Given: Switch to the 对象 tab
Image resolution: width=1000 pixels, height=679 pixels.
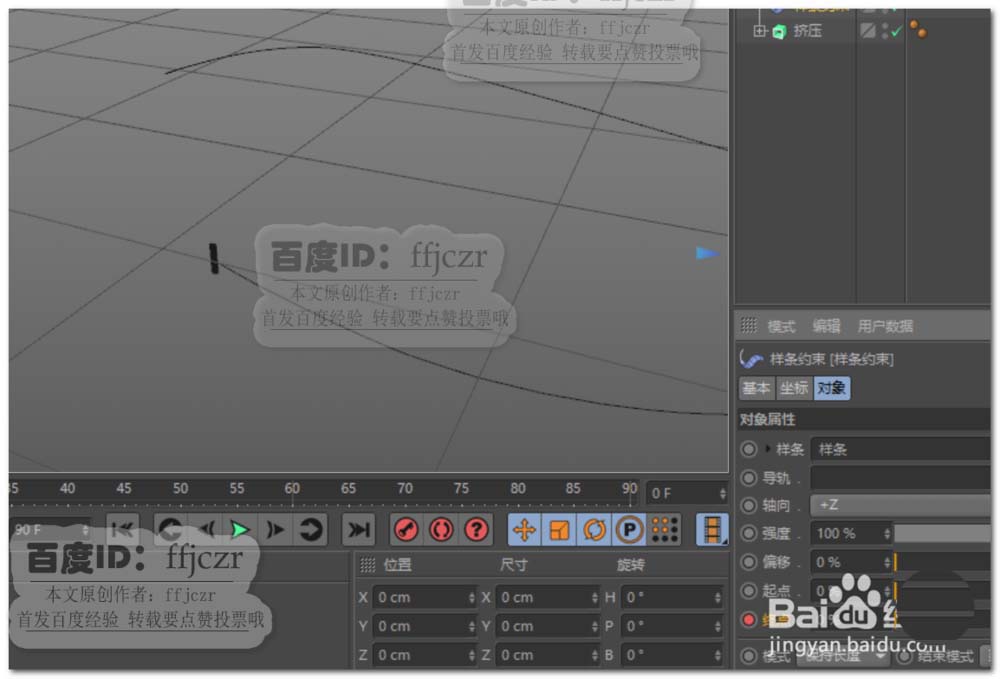Looking at the screenshot, I should click(x=832, y=388).
